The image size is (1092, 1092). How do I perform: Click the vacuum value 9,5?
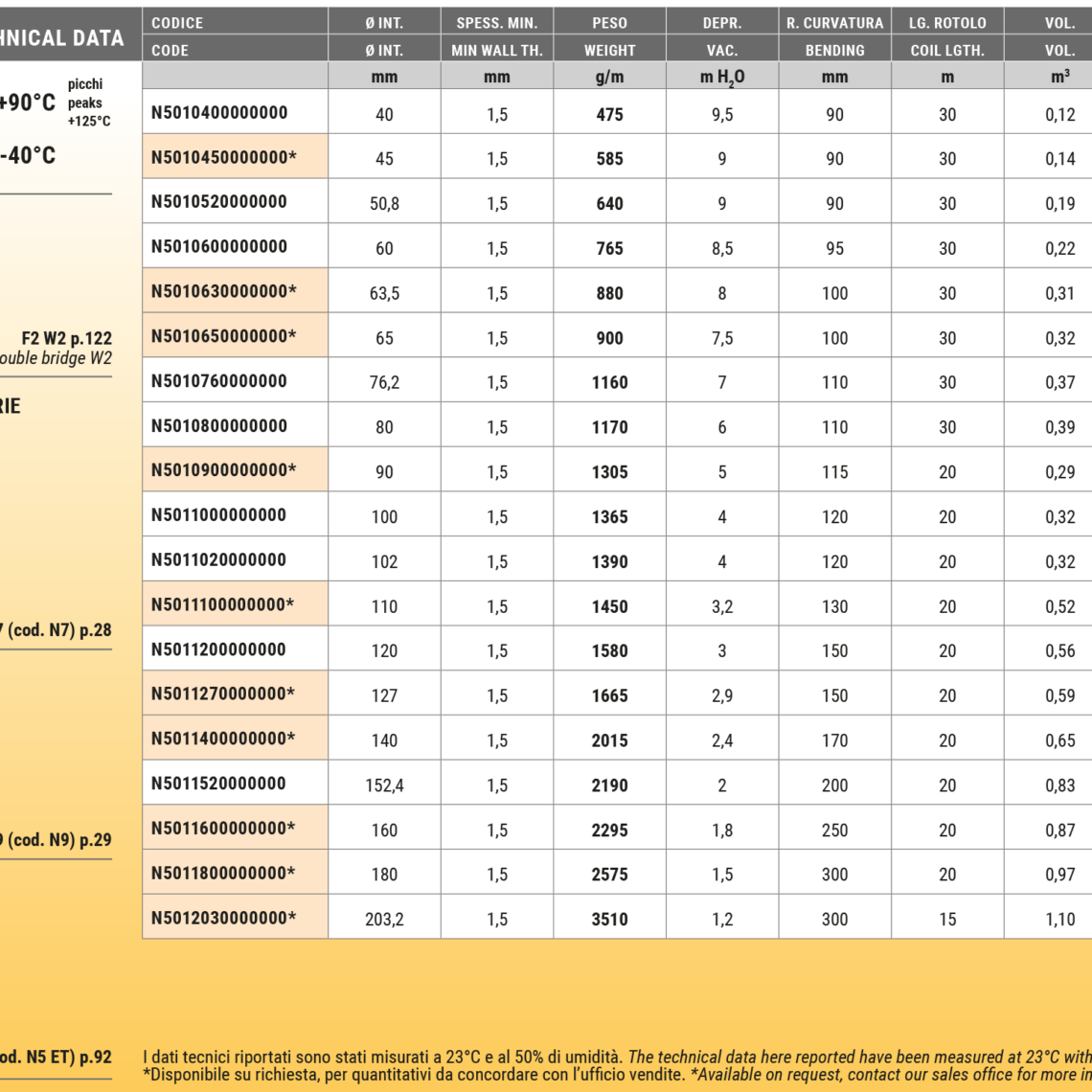click(x=721, y=115)
